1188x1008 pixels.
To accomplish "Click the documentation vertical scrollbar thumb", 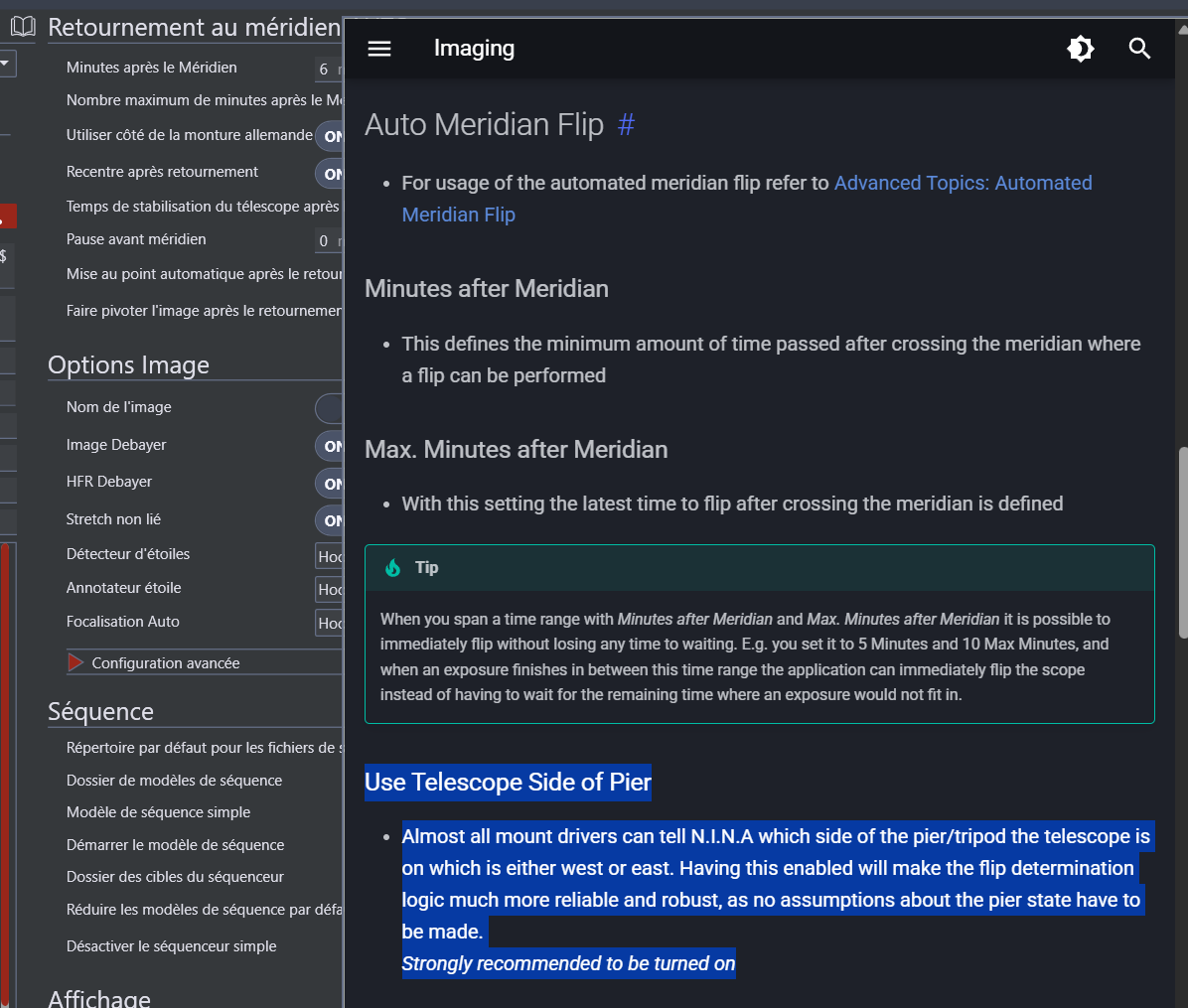I will click(x=1182, y=541).
